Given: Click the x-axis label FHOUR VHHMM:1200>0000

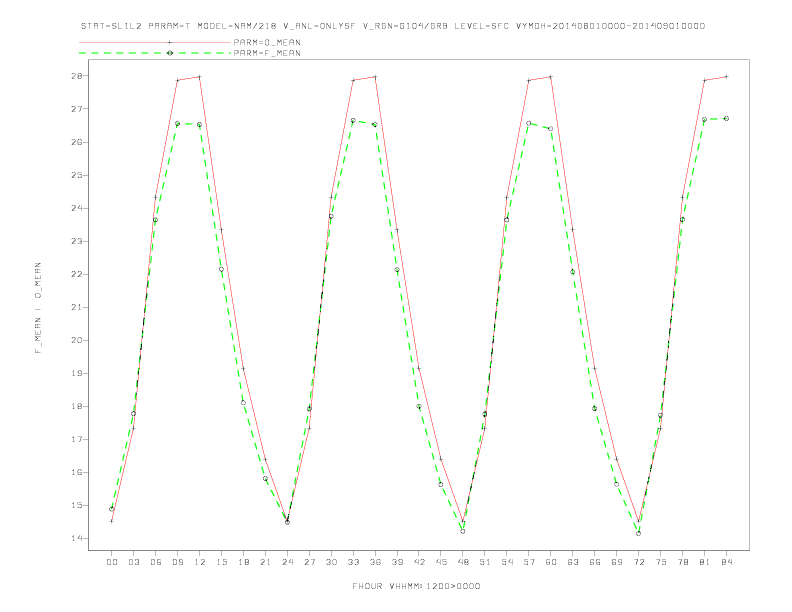Looking at the screenshot, I should [416, 586].
